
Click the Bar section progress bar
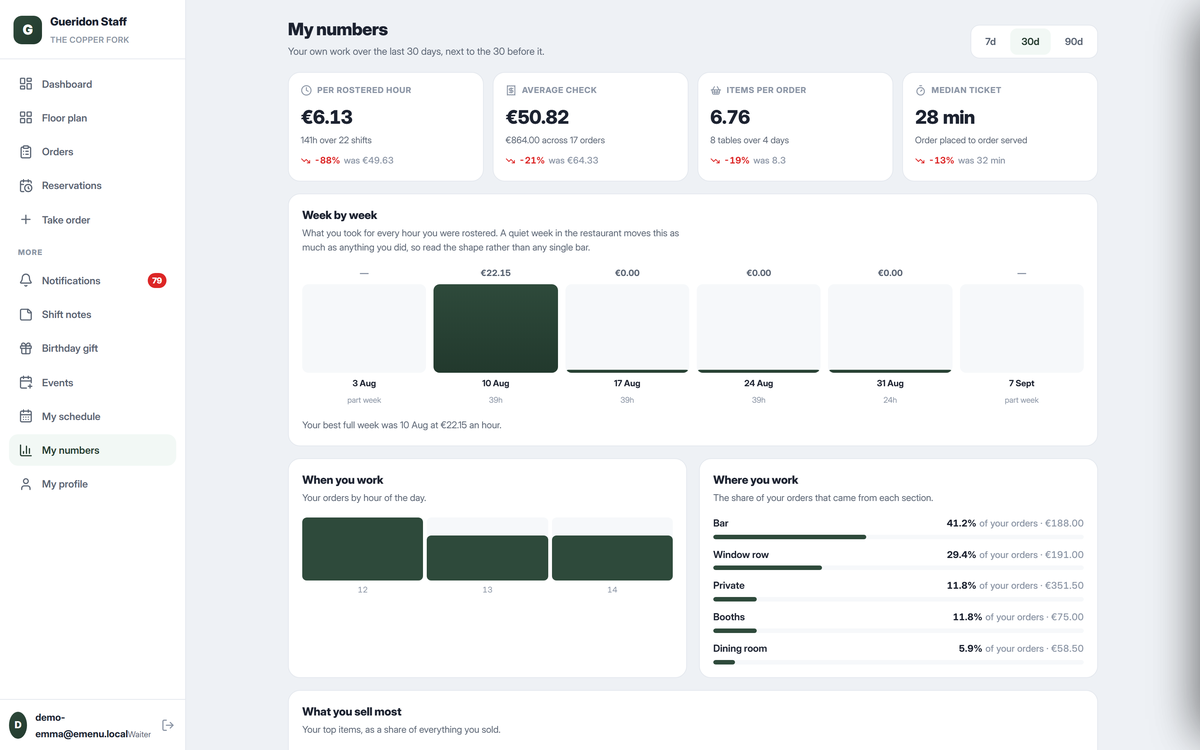point(898,537)
